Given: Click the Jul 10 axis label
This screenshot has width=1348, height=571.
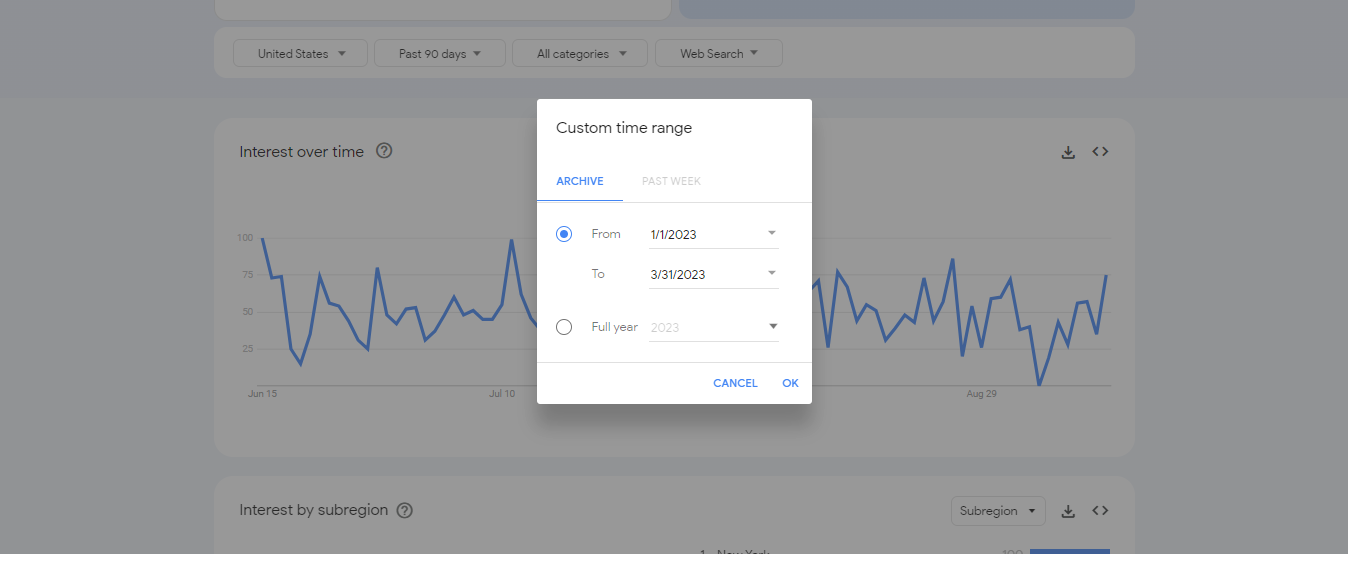Looking at the screenshot, I should pyautogui.click(x=502, y=394).
